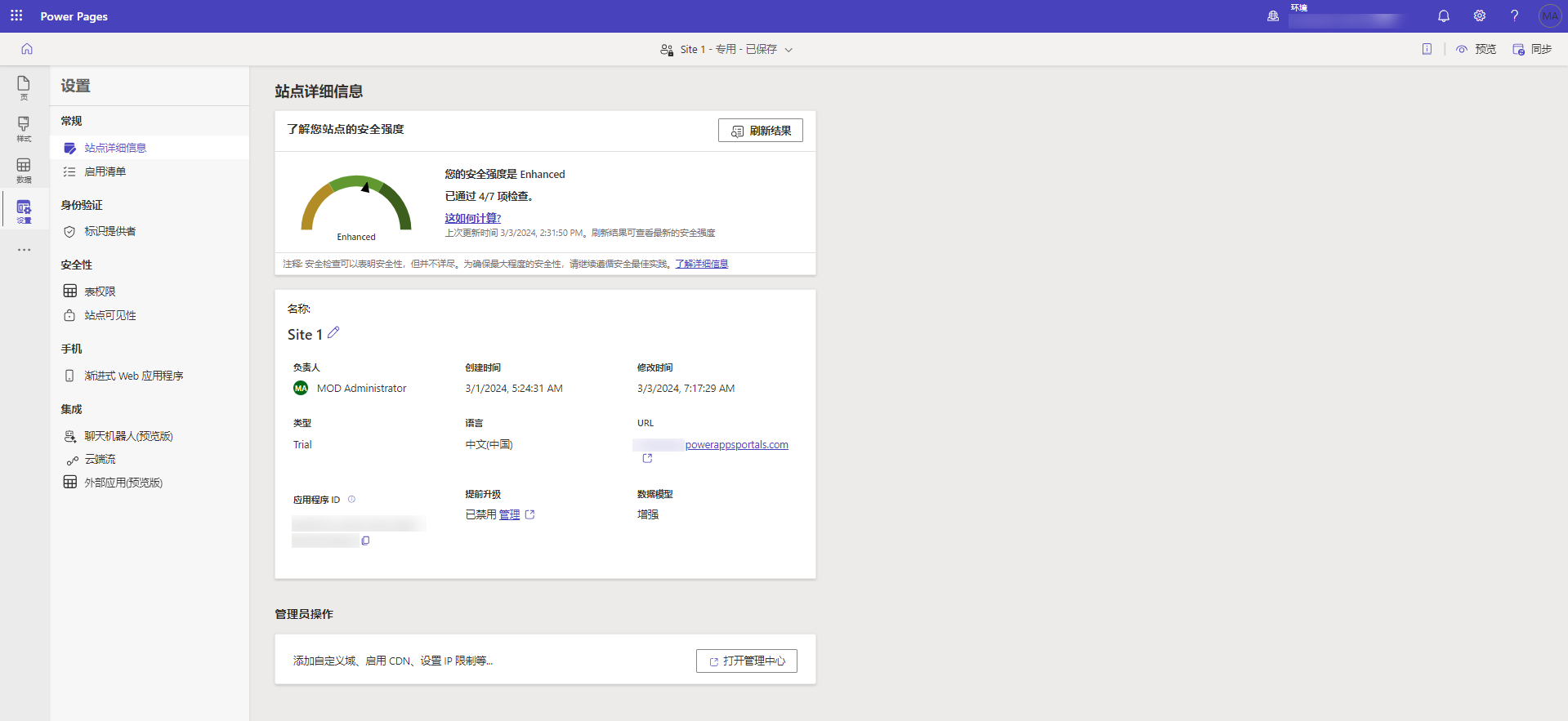Click the environment icon in header
Screen dimensions: 1568x721
pos(1273,16)
